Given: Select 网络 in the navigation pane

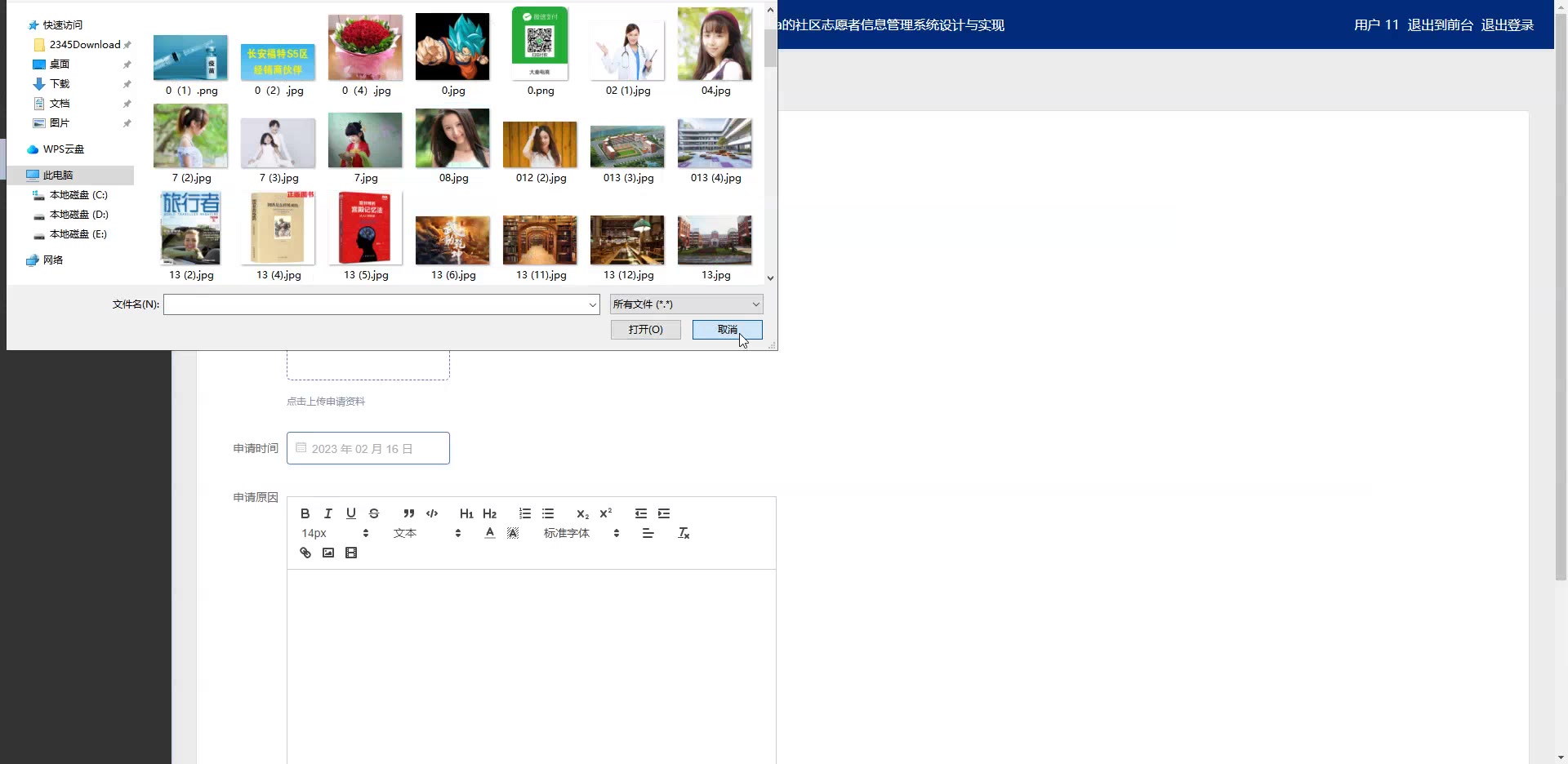Looking at the screenshot, I should pyautogui.click(x=52, y=260).
